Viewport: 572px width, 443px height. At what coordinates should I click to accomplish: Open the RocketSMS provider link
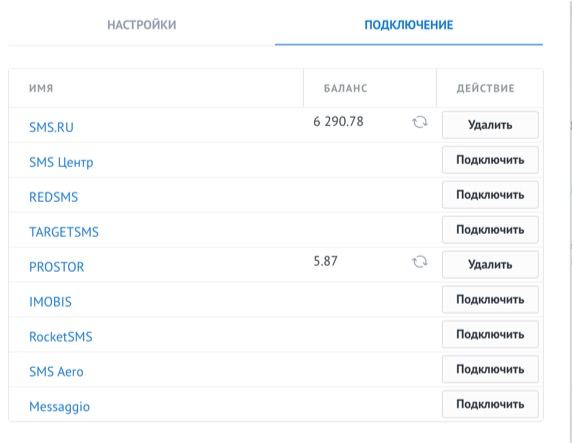[61, 337]
